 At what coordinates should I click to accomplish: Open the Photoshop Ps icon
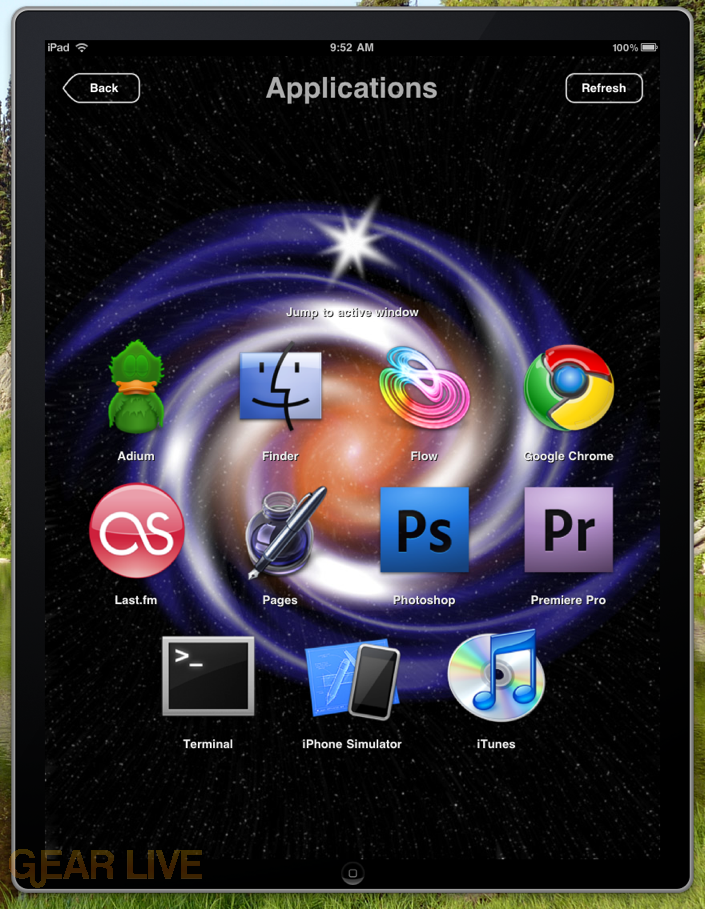(424, 530)
